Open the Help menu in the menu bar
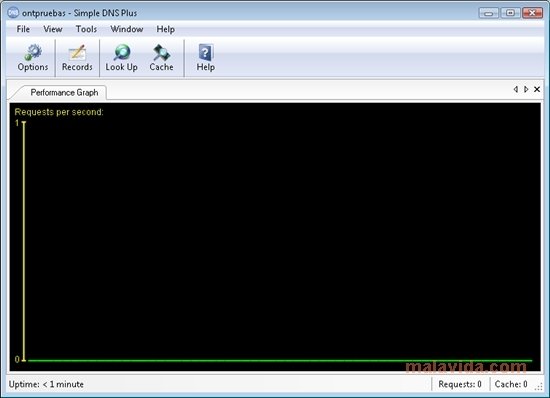This screenshot has width=550, height=398. click(166, 29)
